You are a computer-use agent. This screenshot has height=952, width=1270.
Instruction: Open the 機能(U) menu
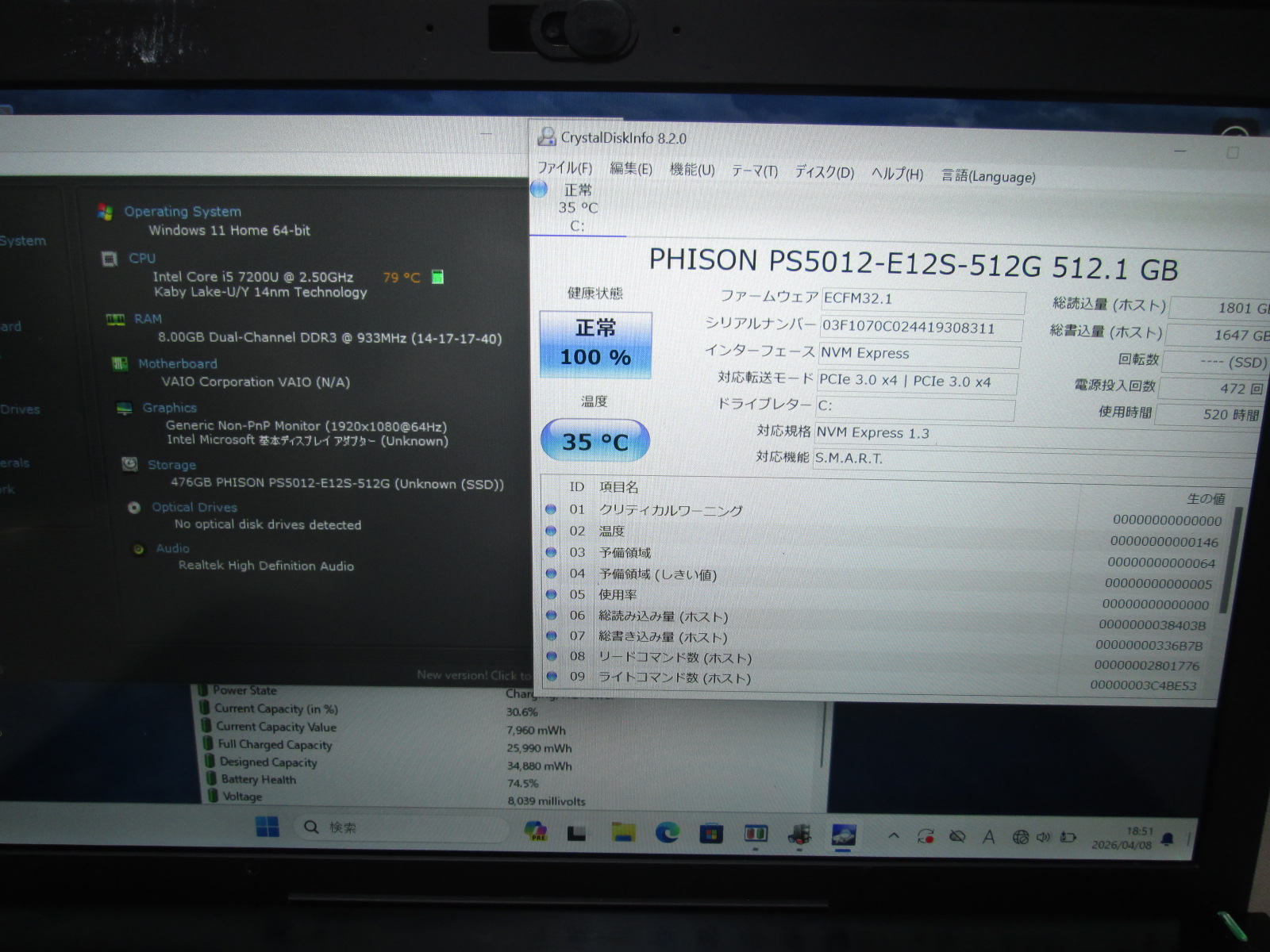691,170
